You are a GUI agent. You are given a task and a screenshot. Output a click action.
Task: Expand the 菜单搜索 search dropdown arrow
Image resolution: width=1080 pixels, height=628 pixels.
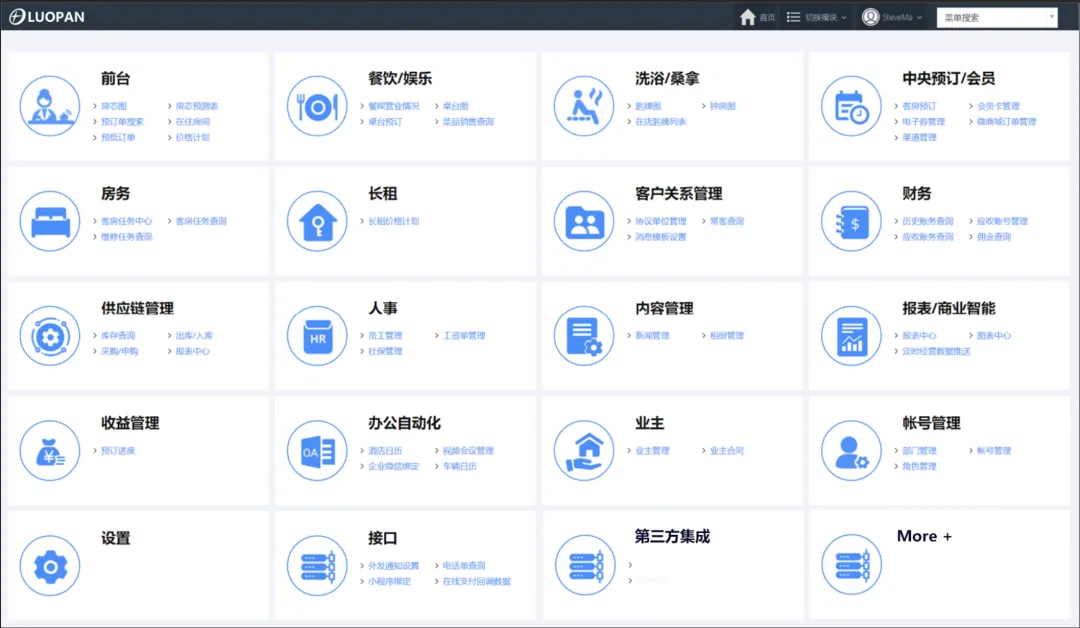1051,16
